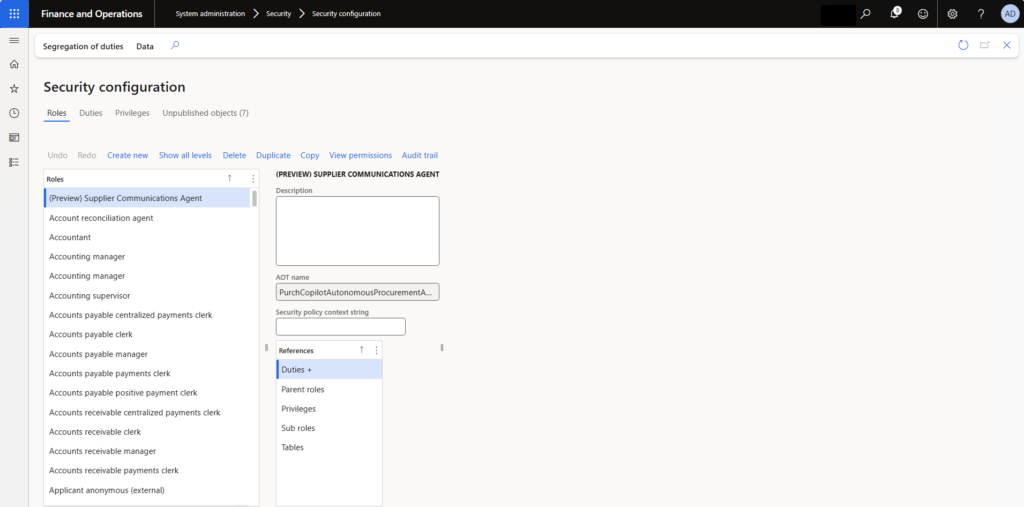Open Roles column options menu
This screenshot has height=507, width=1024.
coord(253,179)
